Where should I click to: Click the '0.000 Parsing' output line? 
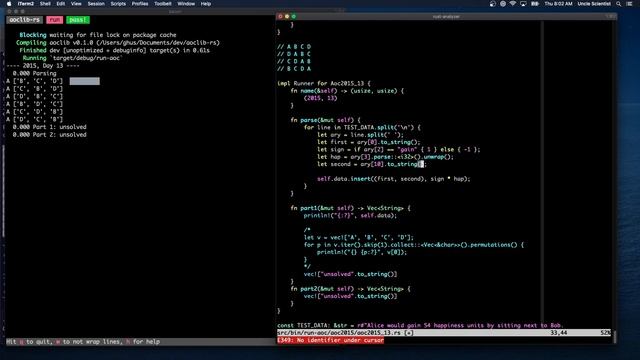tap(34, 73)
